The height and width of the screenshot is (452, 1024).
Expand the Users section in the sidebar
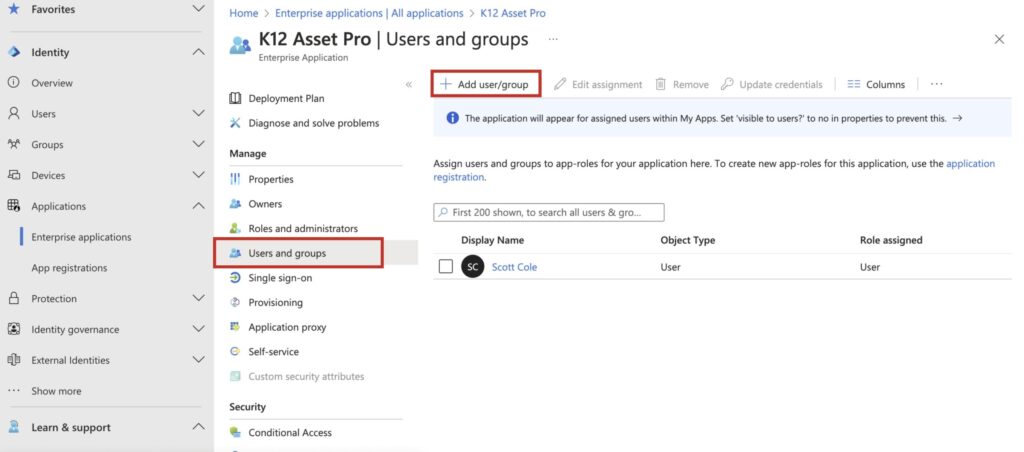197,114
